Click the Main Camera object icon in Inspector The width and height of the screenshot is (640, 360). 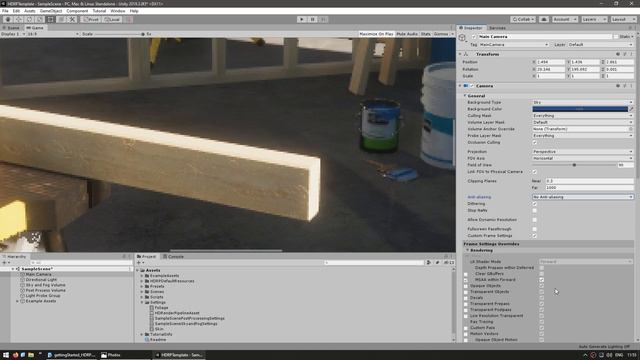pos(462,38)
